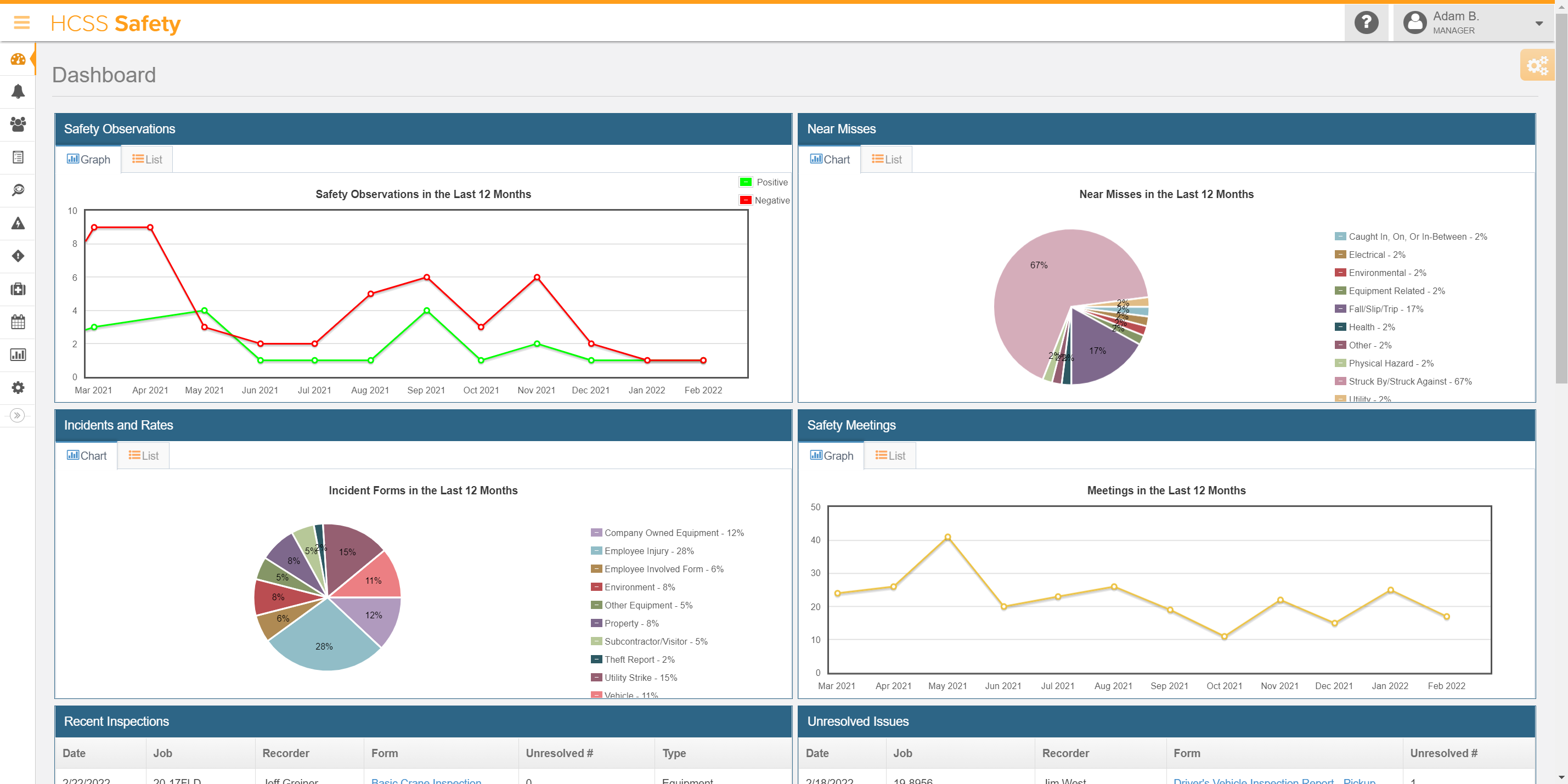Image resolution: width=1568 pixels, height=784 pixels.
Task: Click the bar chart reports sidebar icon
Action: click(18, 355)
